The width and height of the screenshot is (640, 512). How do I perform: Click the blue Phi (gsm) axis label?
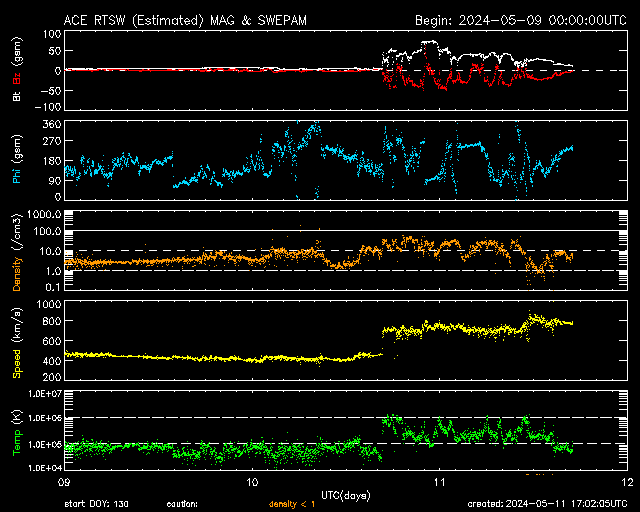[15, 161]
